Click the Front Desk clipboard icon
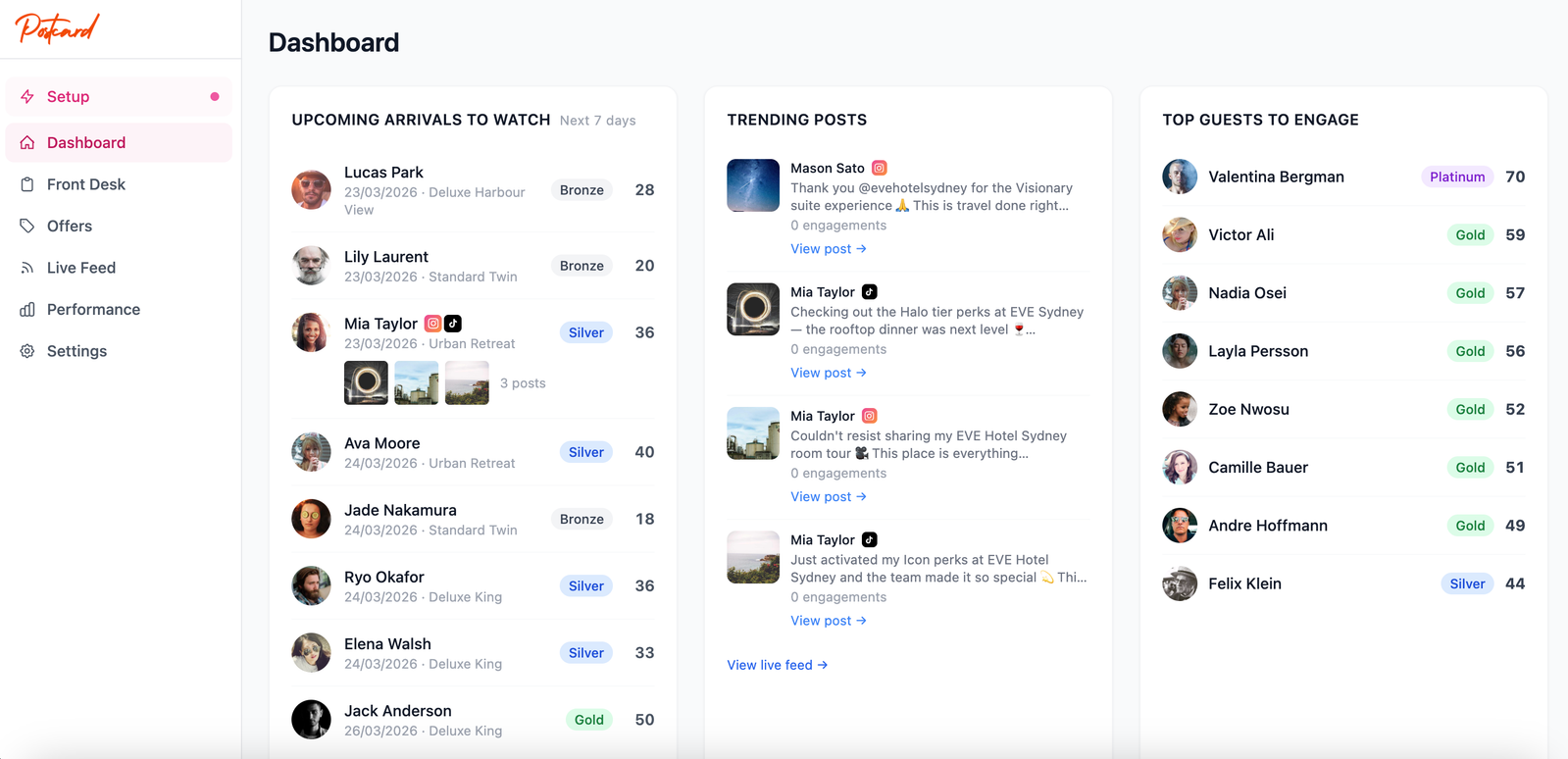The height and width of the screenshot is (759, 1568). click(27, 184)
